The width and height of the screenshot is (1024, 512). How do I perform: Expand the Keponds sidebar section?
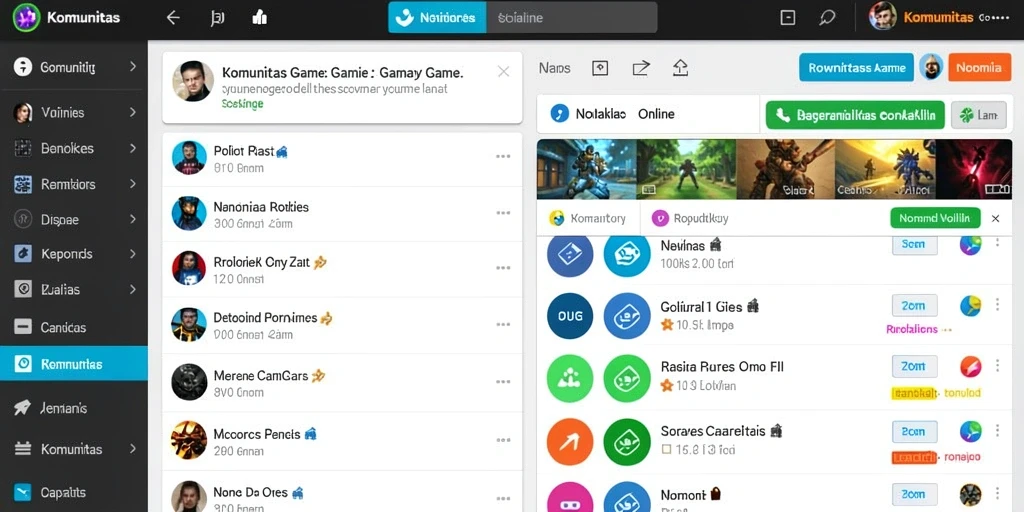coord(133,254)
